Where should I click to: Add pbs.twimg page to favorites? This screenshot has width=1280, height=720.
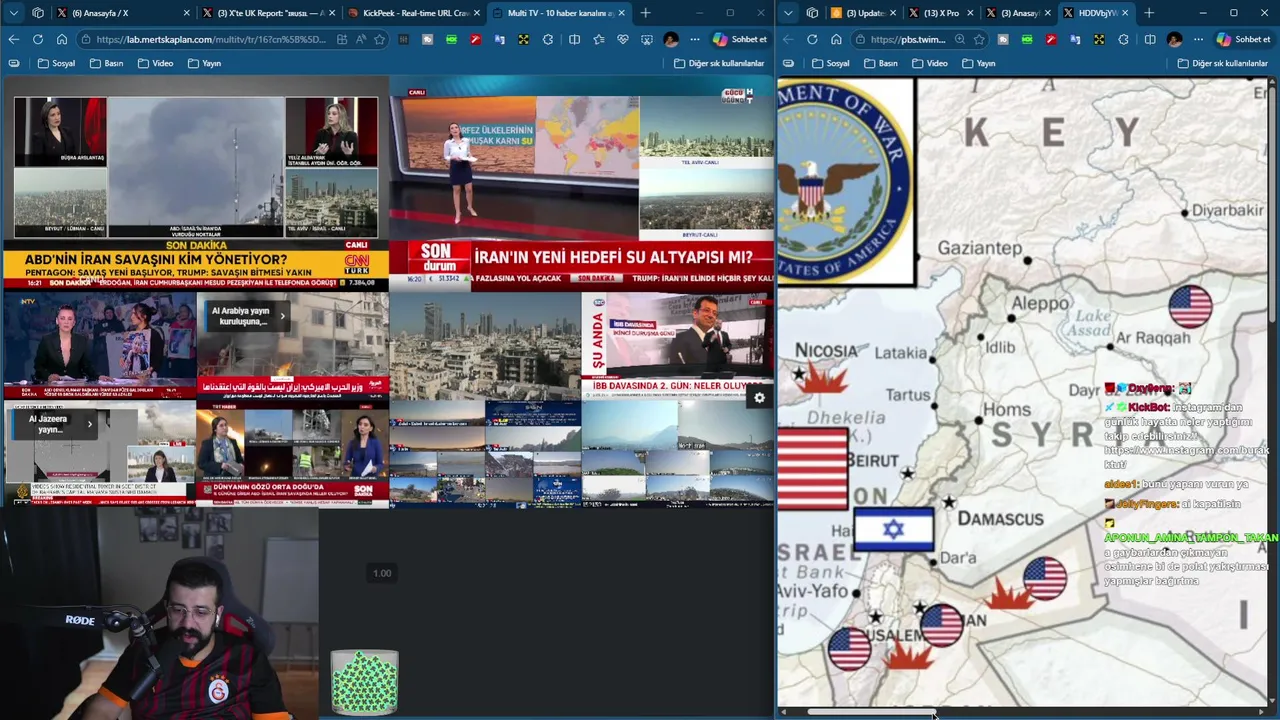(x=979, y=39)
